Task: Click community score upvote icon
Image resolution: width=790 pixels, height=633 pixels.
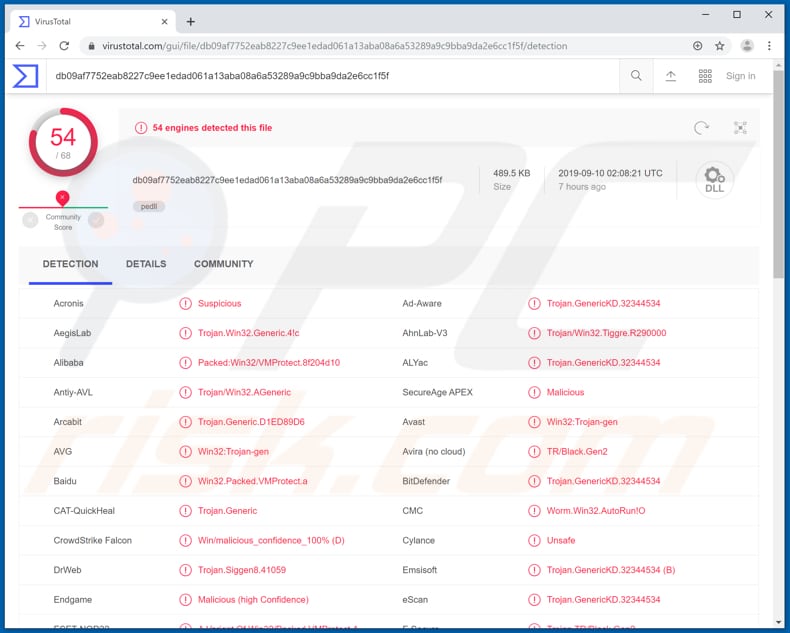Action: 96,220
